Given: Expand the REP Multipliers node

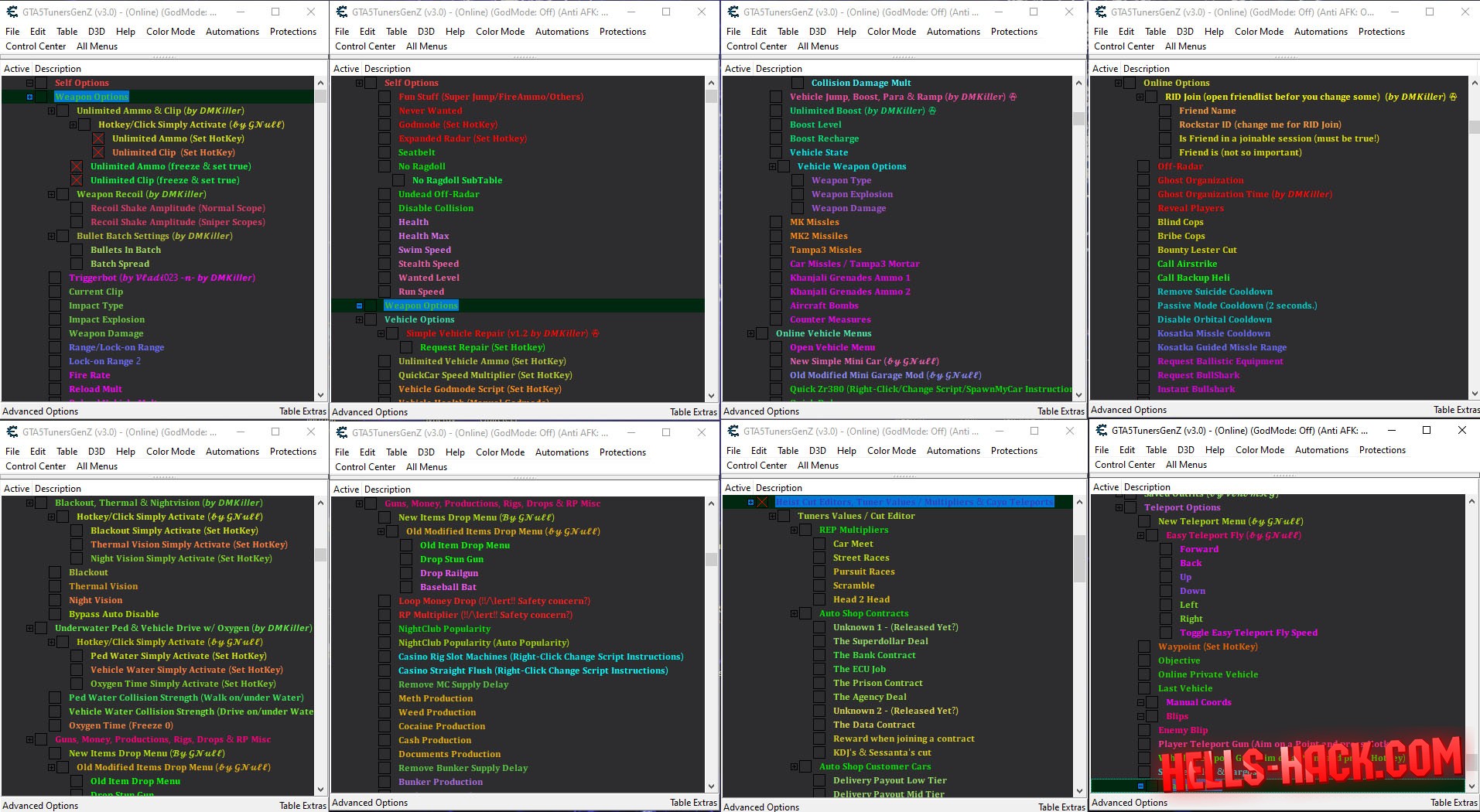Looking at the screenshot, I should [x=794, y=530].
